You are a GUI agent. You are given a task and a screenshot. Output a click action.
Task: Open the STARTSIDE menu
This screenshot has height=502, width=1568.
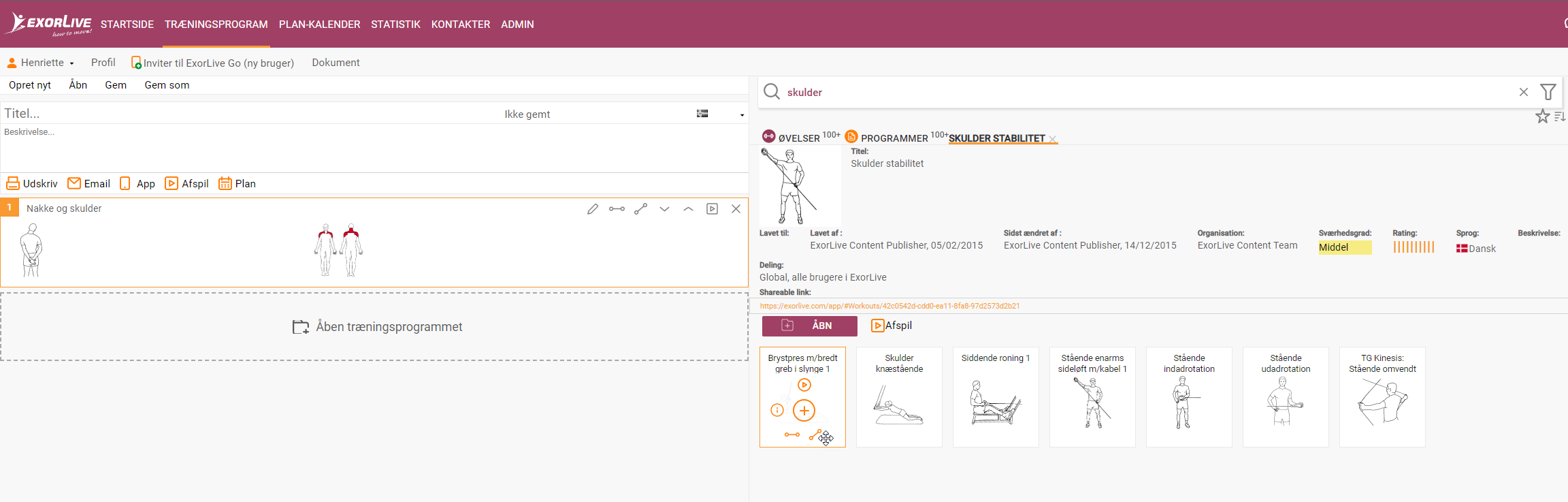click(x=127, y=25)
